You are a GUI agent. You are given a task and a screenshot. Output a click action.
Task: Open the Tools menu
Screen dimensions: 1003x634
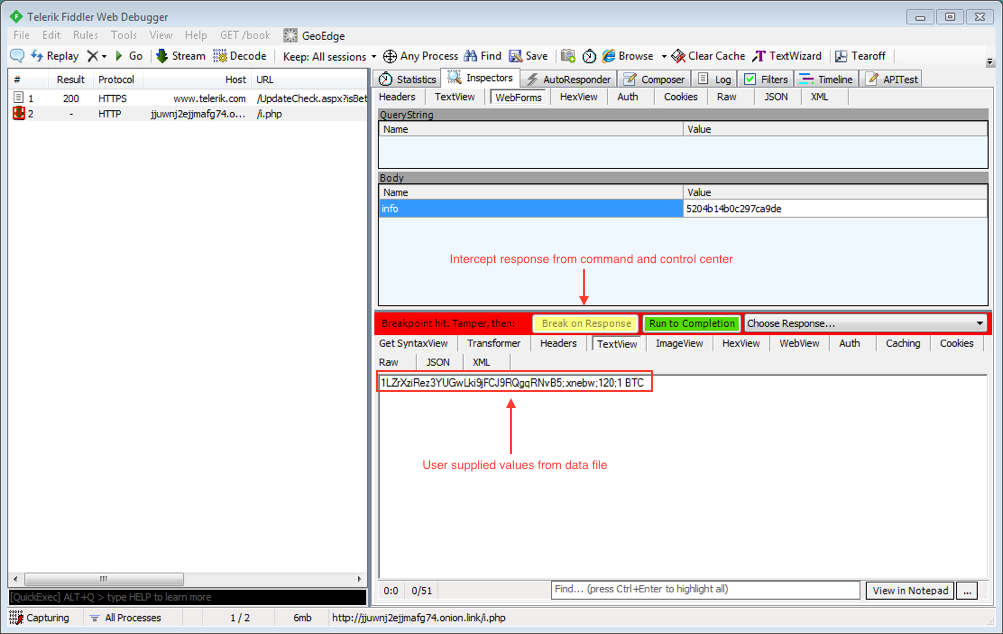click(x=123, y=35)
